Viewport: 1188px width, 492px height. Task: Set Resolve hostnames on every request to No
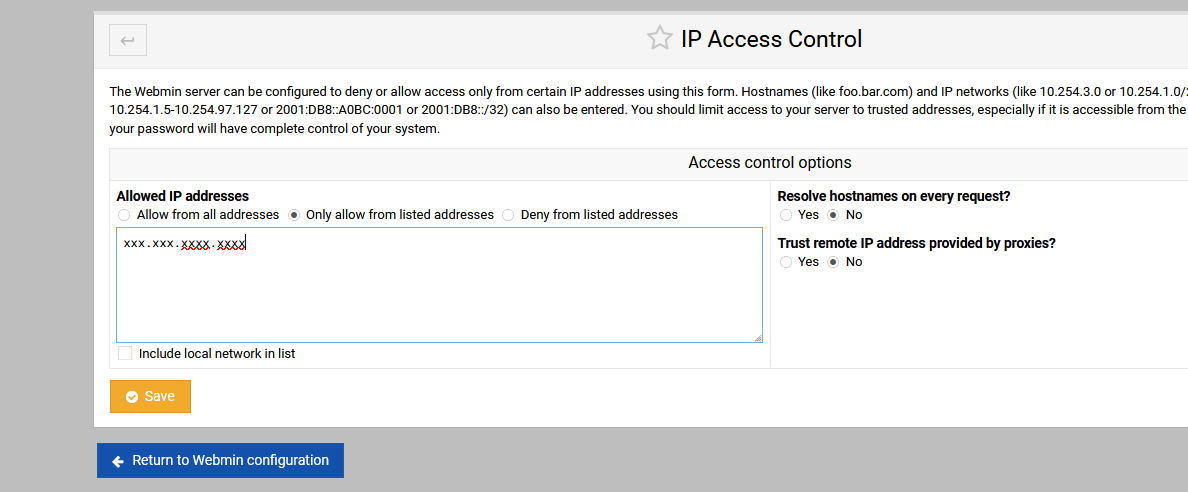pyautogui.click(x=833, y=215)
